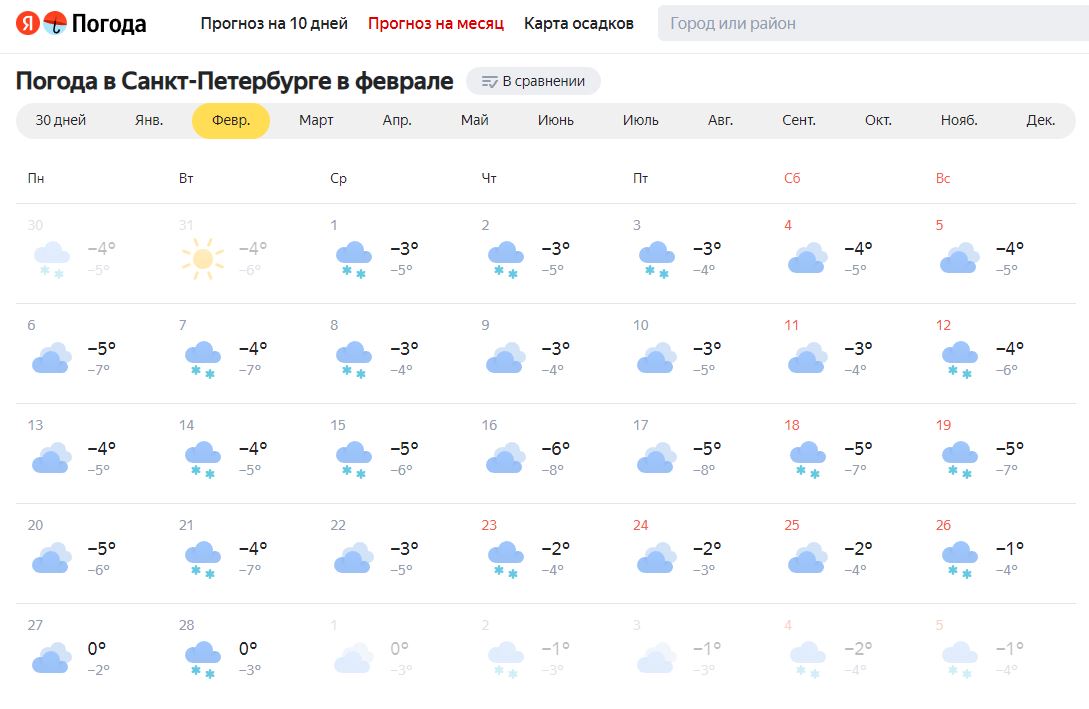
Task: Open the 'Карта осадков' link
Action: pyautogui.click(x=579, y=23)
